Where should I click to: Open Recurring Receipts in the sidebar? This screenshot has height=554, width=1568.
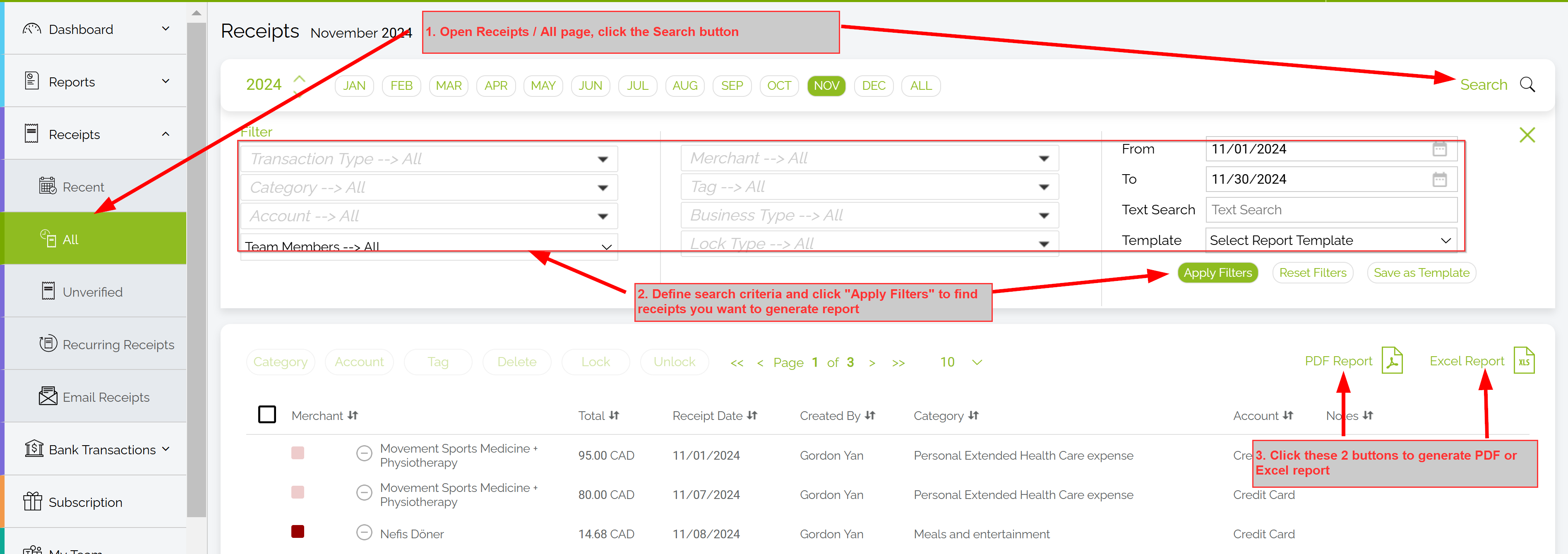118,345
